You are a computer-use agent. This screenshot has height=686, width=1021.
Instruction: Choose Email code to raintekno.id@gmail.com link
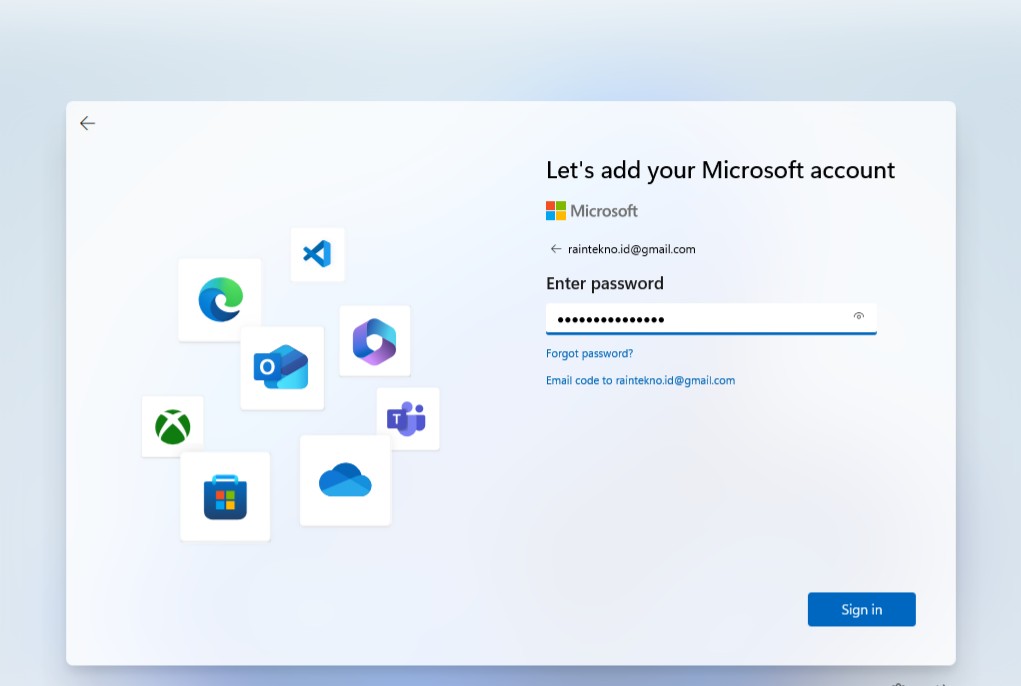point(640,381)
